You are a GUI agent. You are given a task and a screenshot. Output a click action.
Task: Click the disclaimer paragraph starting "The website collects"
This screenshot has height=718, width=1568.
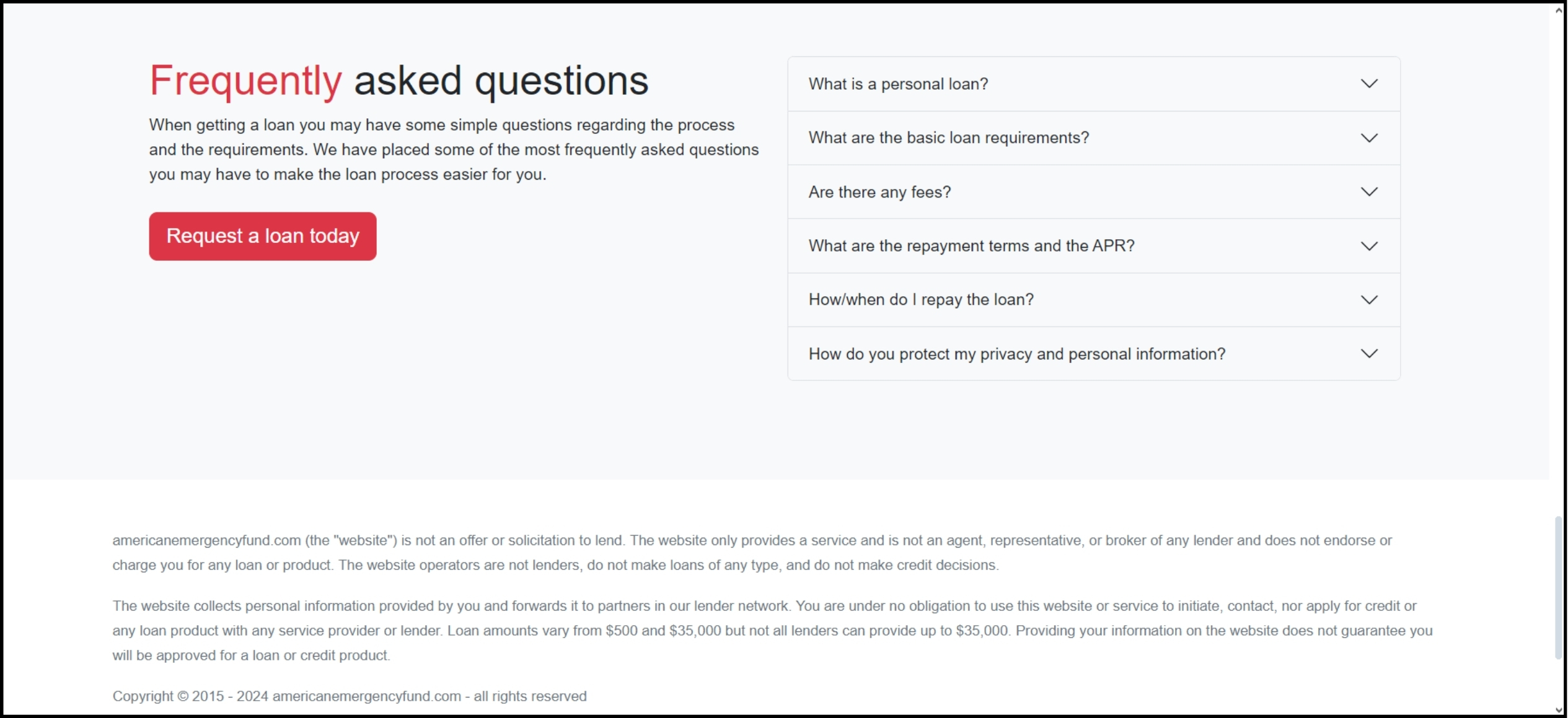tap(772, 631)
